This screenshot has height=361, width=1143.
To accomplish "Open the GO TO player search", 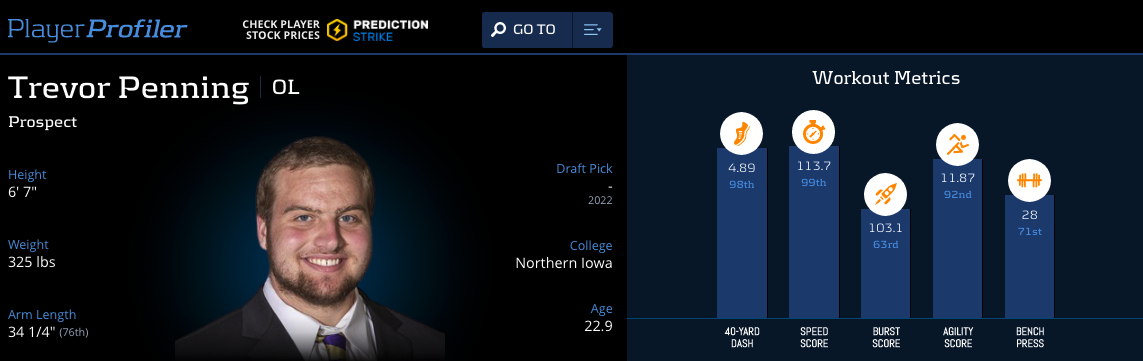I will (527, 30).
